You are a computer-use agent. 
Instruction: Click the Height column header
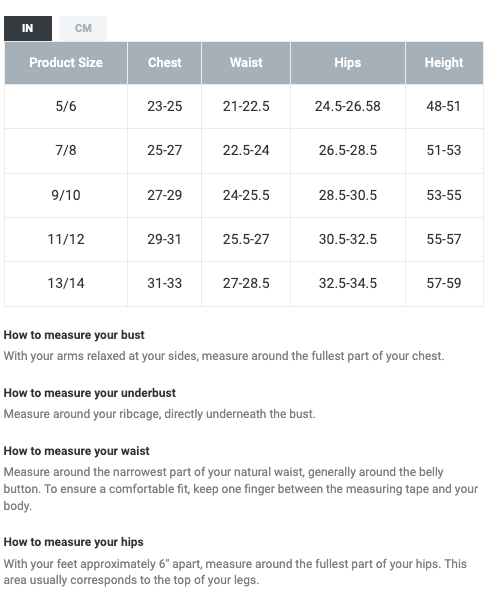(444, 63)
